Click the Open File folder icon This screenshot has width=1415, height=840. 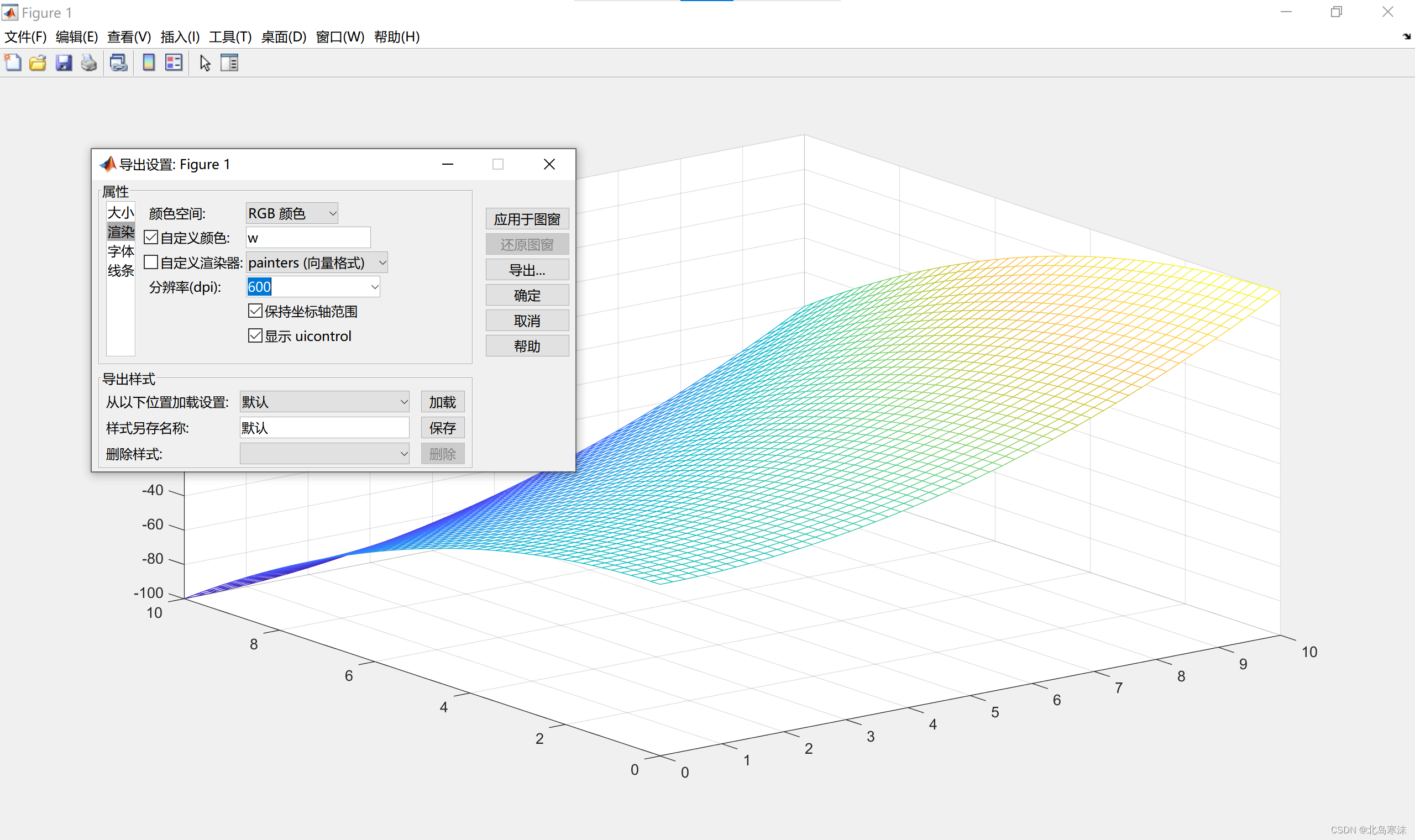38,63
